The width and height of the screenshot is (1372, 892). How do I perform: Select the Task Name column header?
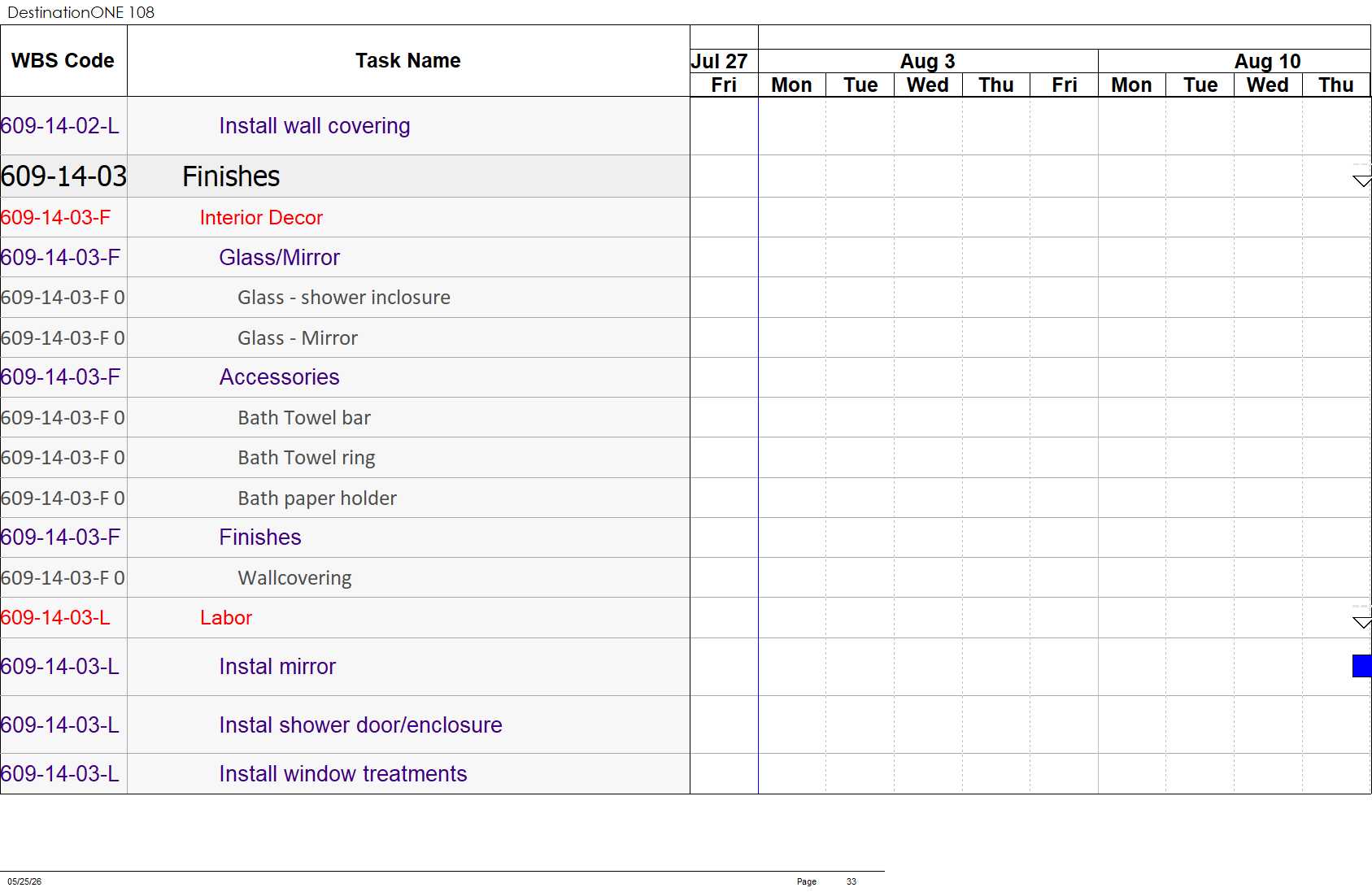[x=408, y=61]
